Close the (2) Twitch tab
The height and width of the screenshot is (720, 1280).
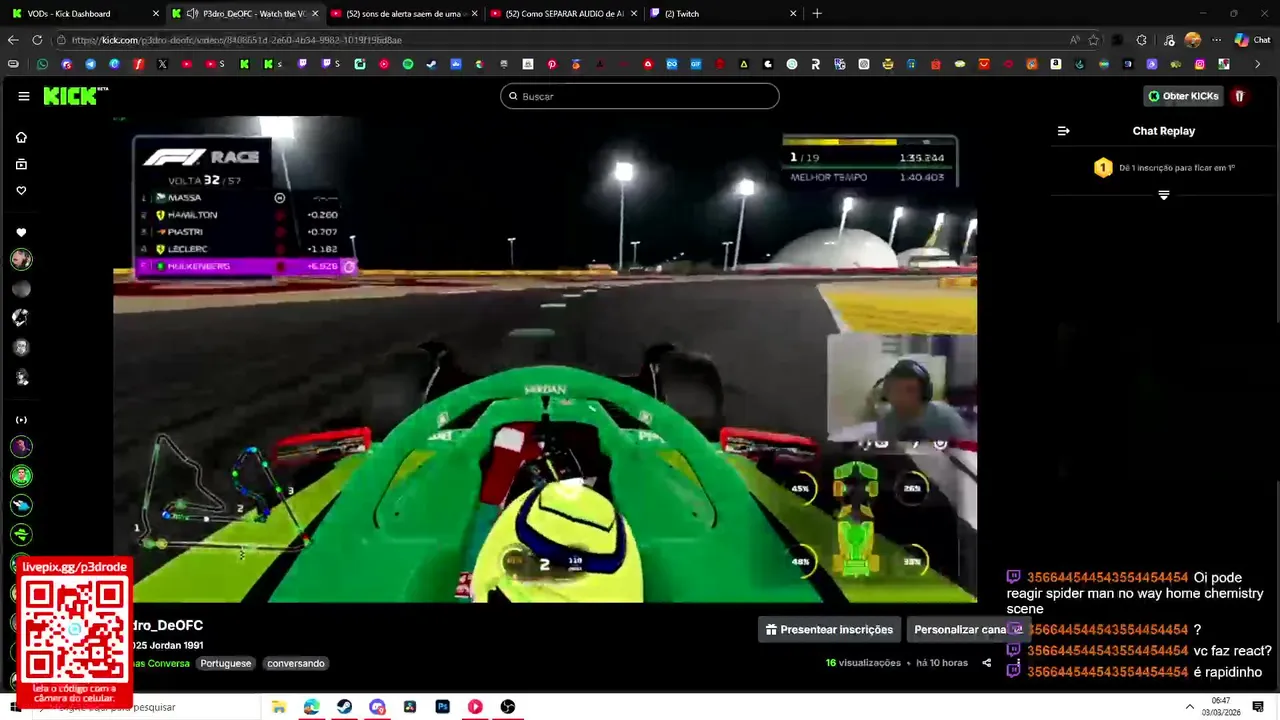point(793,14)
